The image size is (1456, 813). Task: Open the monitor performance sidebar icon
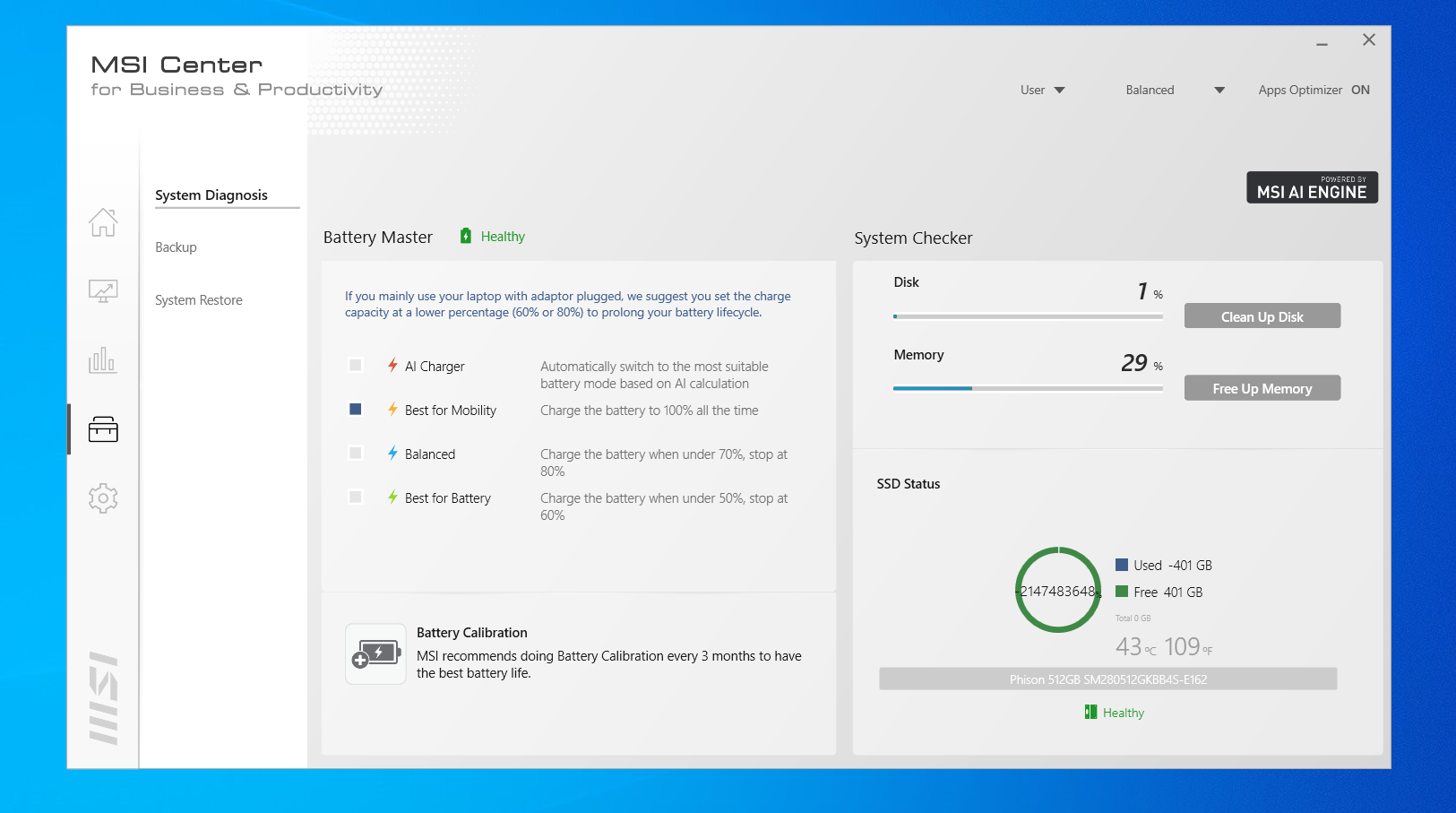click(103, 291)
